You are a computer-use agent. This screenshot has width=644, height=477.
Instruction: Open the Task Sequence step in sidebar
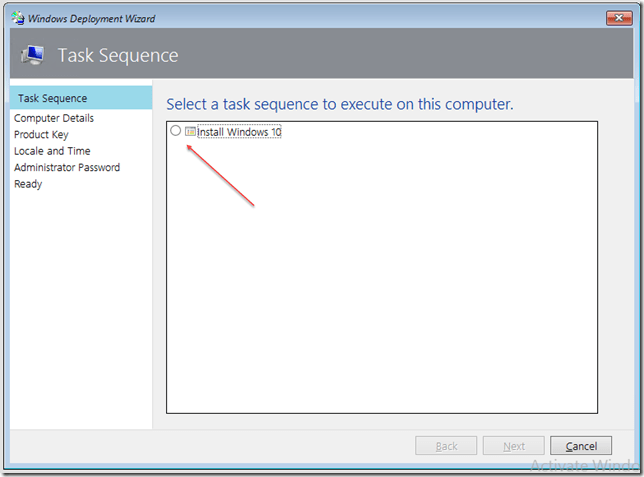(53, 98)
